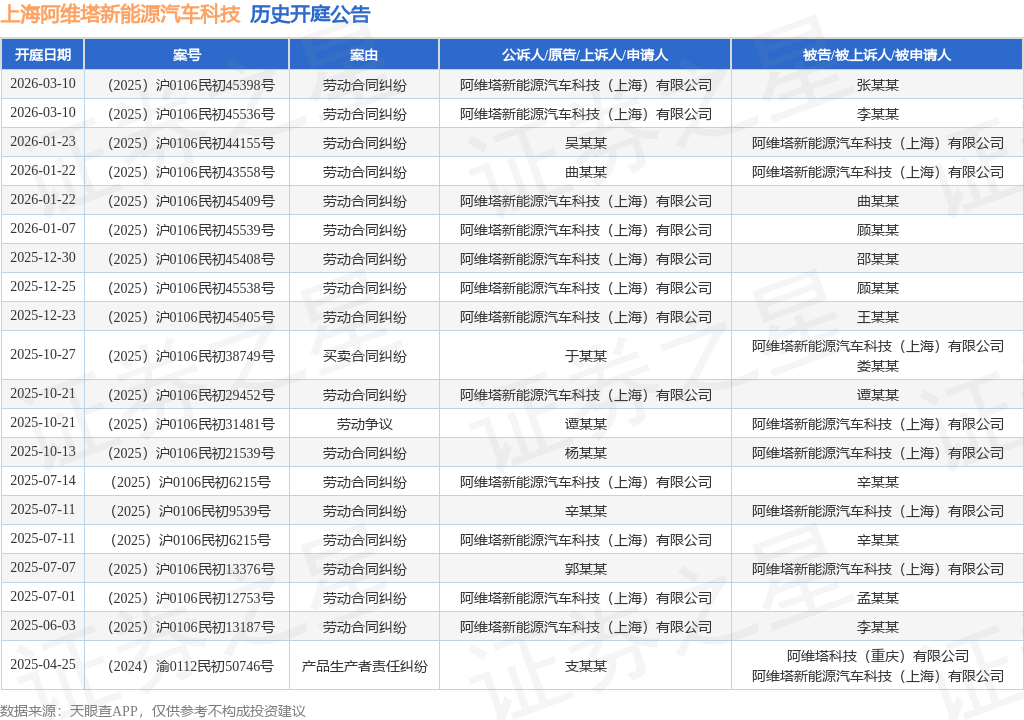Click the heading 历史开庭公告

tap(310, 14)
